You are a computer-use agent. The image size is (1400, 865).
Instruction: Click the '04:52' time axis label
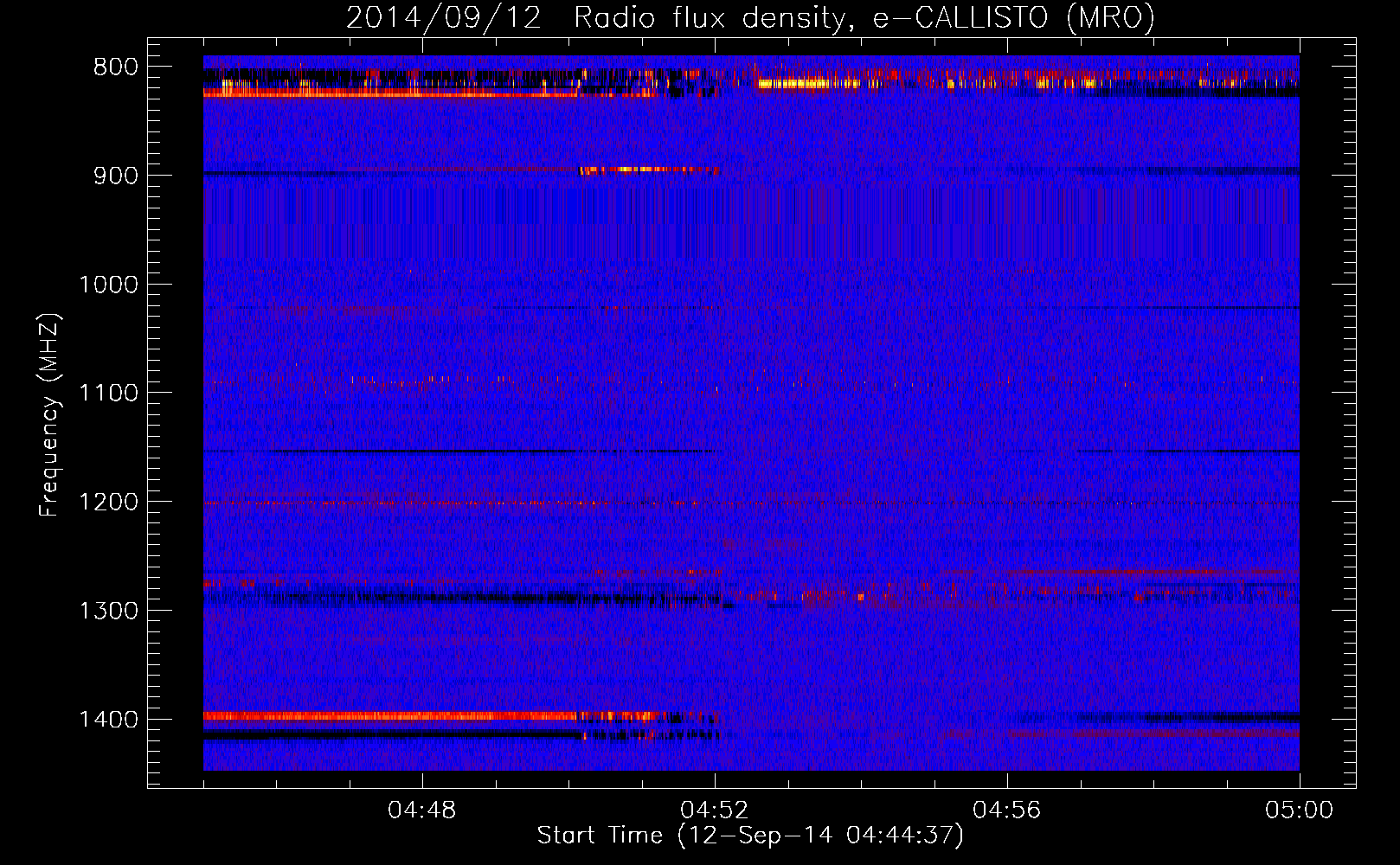[x=715, y=811]
